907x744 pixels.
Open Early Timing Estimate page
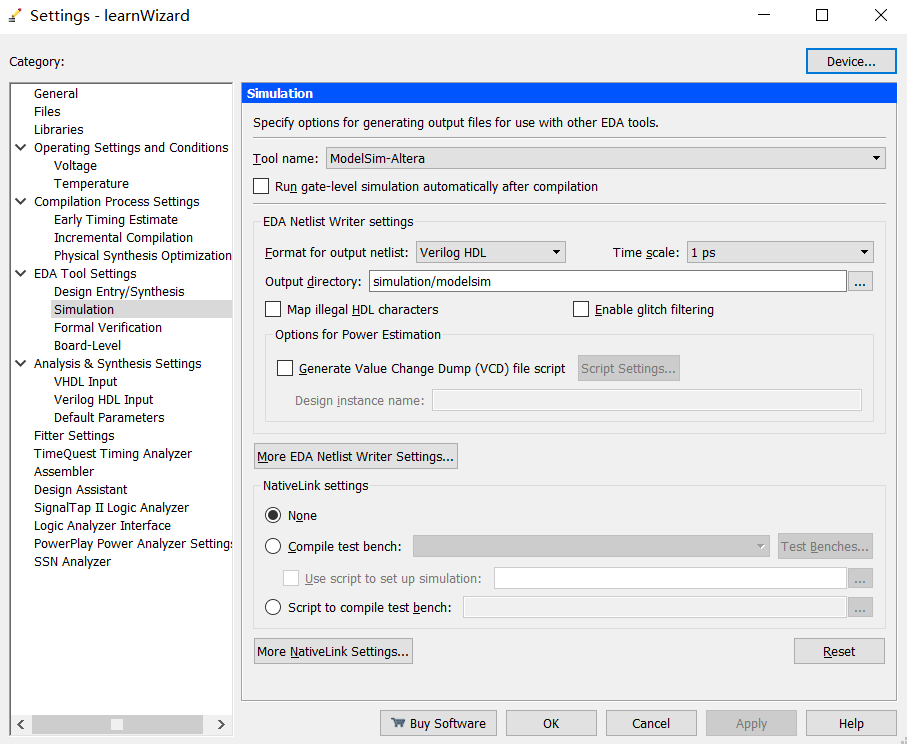pyautogui.click(x=116, y=219)
